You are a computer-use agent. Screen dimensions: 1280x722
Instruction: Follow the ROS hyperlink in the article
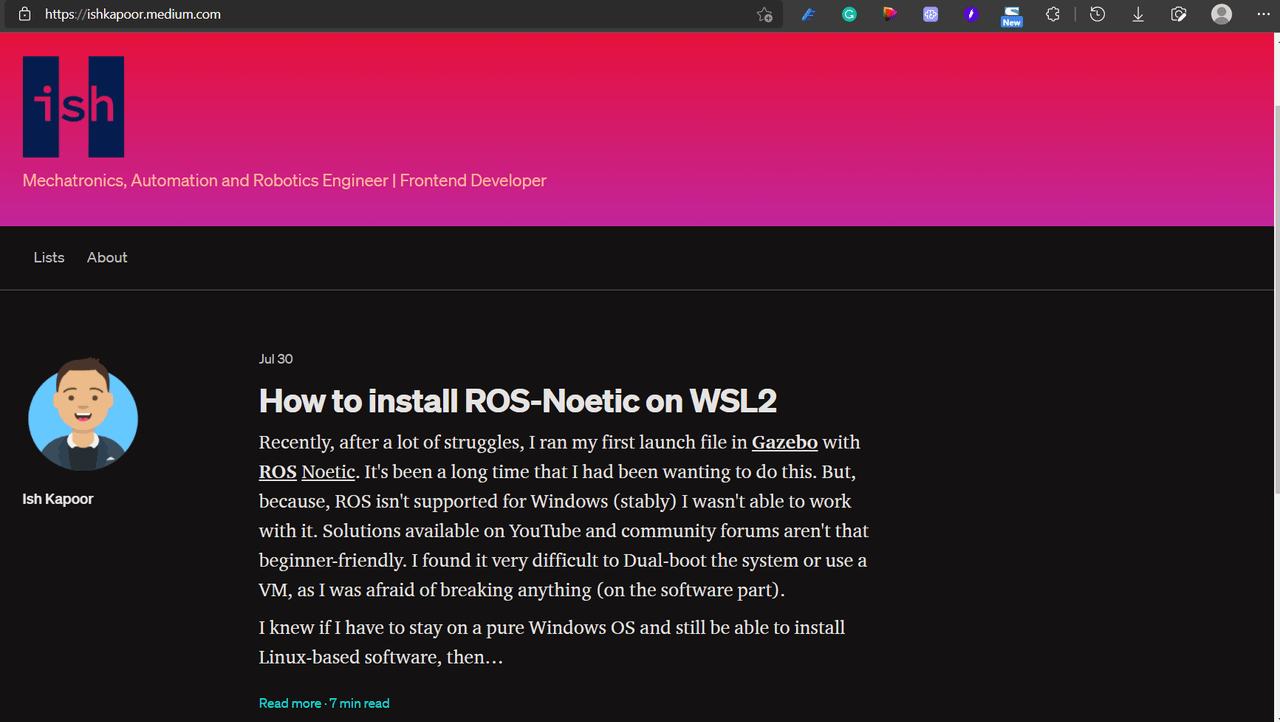(278, 471)
